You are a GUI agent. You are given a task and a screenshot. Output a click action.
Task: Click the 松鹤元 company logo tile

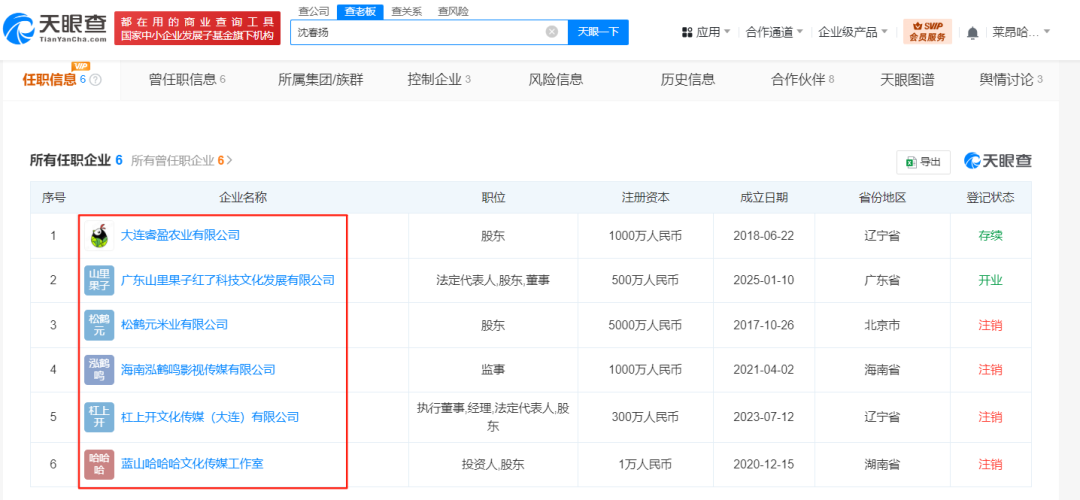(99, 324)
